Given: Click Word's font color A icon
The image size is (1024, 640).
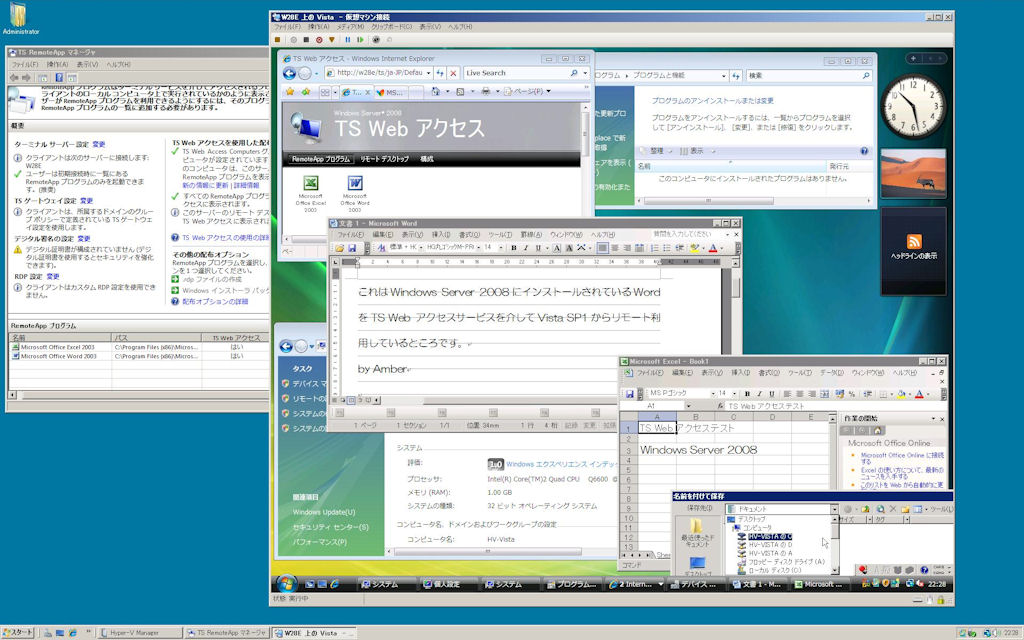Looking at the screenshot, I should pyautogui.click(x=712, y=248).
